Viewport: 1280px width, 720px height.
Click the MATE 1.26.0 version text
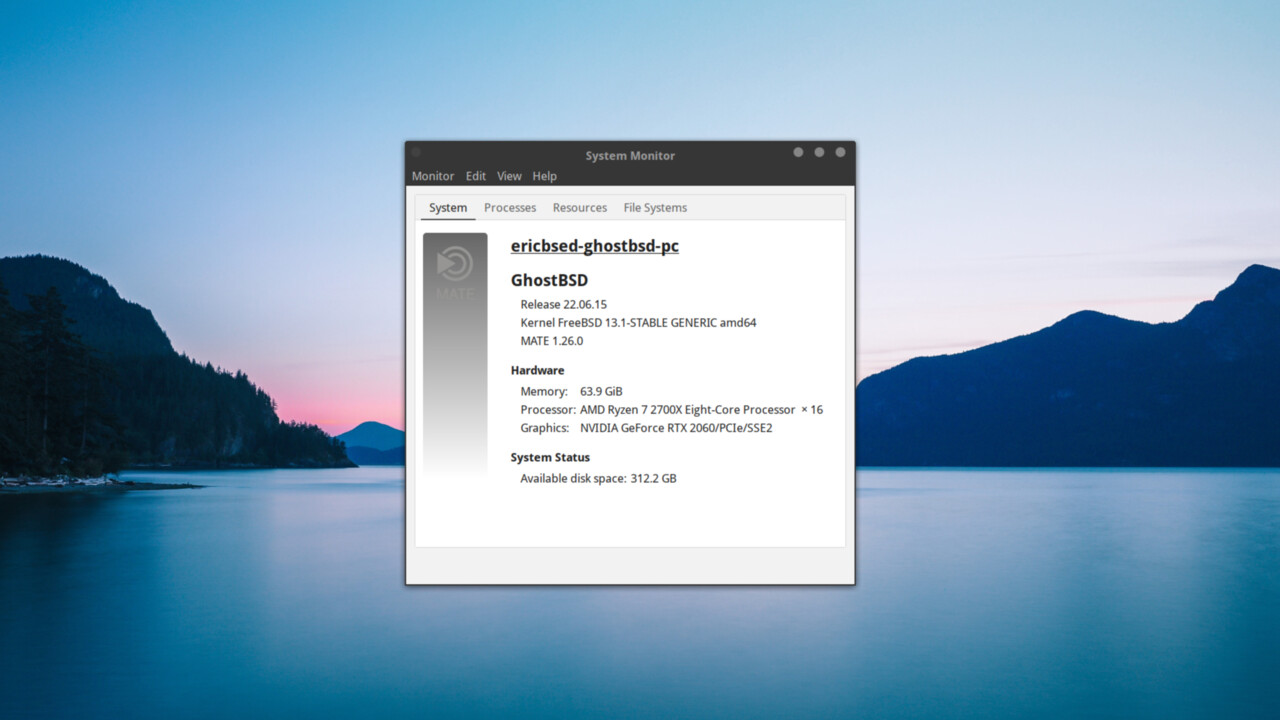[x=552, y=340]
